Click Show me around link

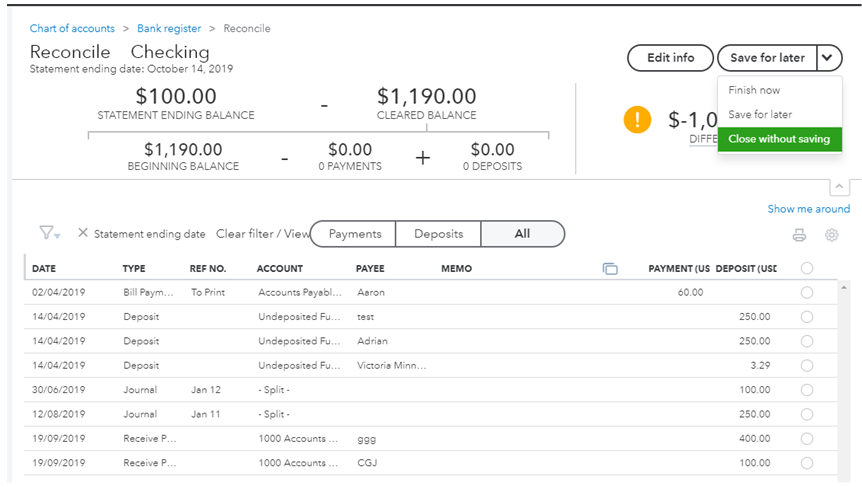coord(808,209)
